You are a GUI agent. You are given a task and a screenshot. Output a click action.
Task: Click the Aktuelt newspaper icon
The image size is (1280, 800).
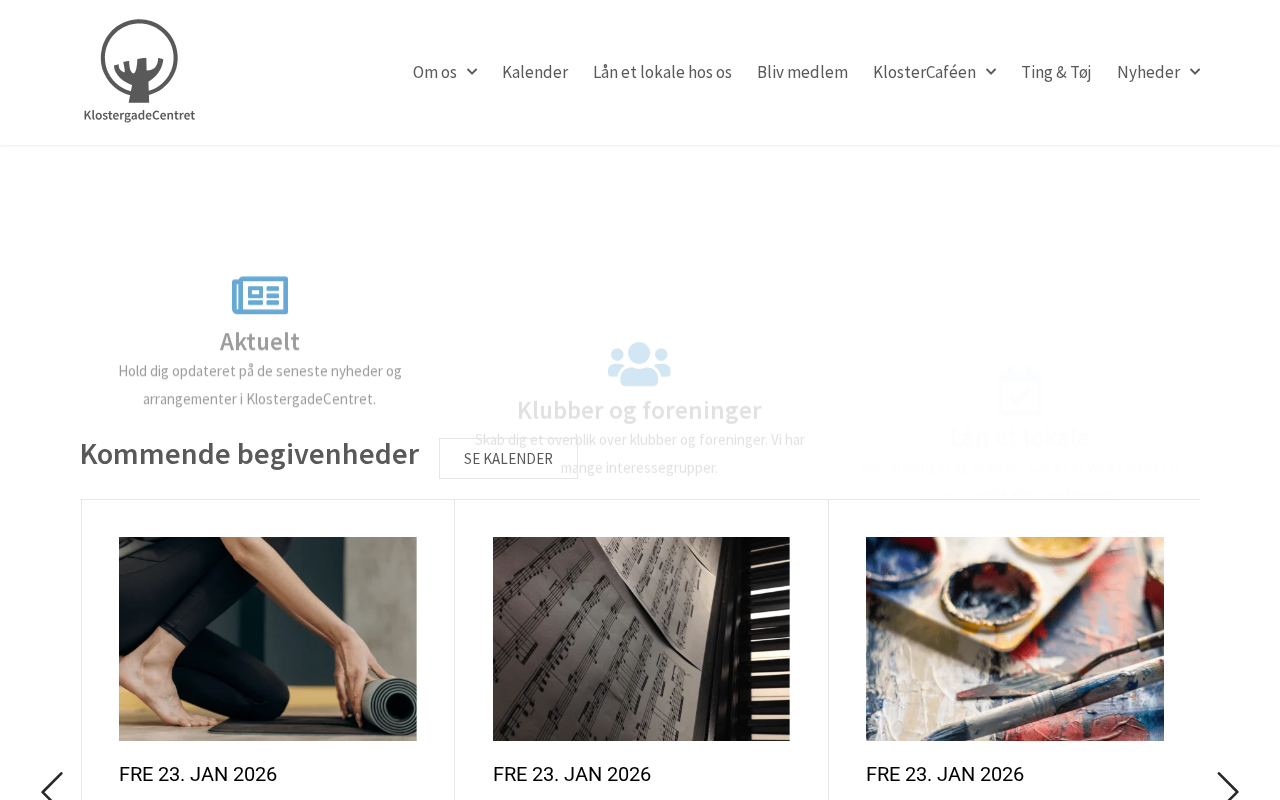coord(260,295)
